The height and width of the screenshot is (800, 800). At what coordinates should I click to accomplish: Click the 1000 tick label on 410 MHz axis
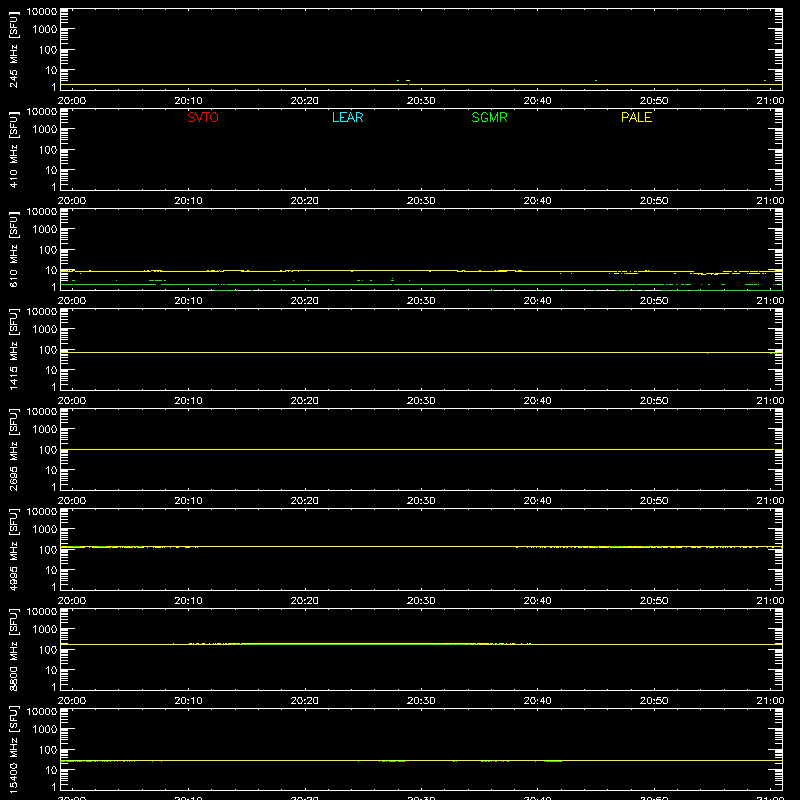pos(45,130)
